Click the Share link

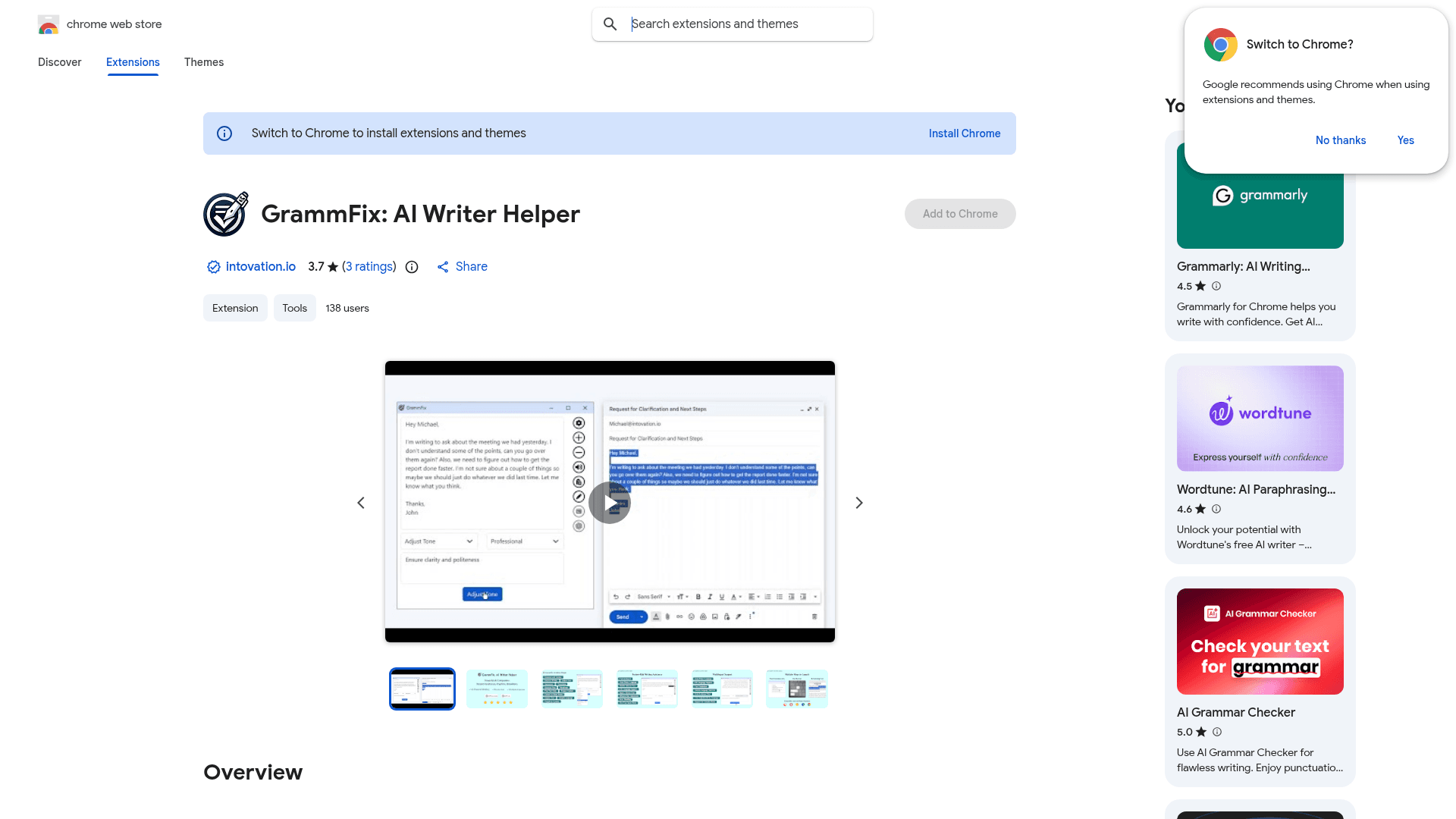click(472, 267)
